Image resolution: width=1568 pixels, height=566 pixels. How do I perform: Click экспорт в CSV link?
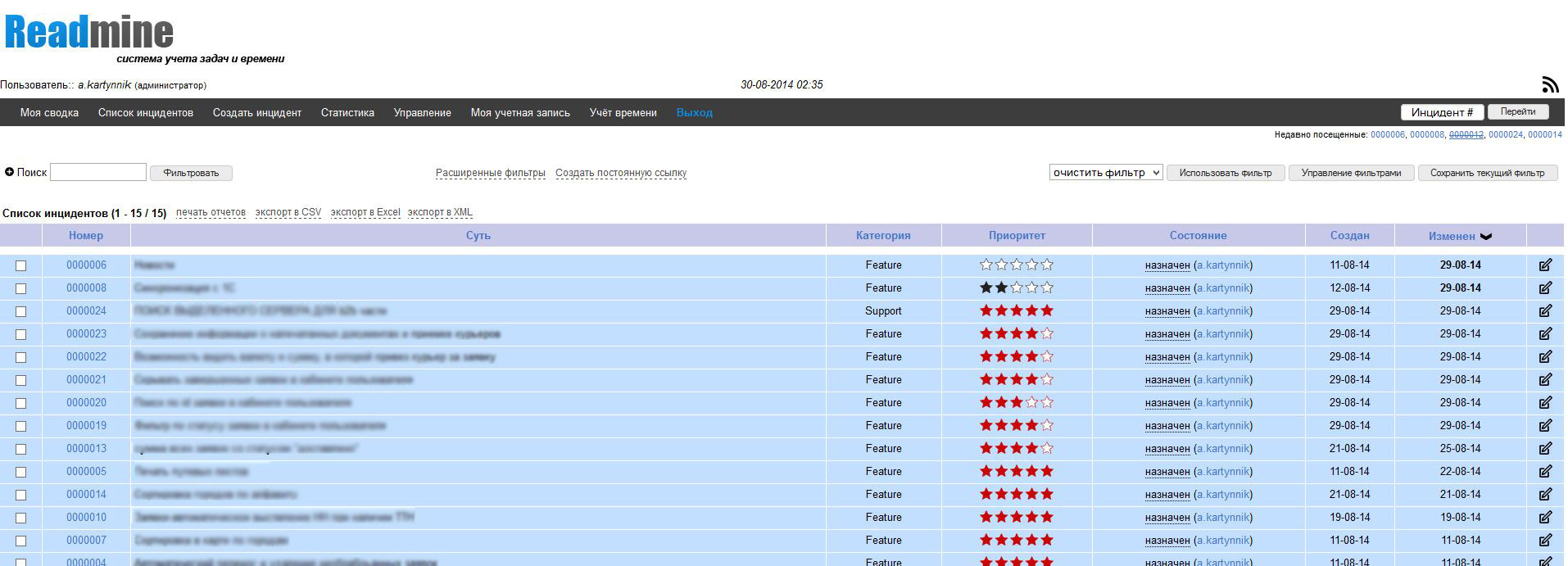pos(288,212)
